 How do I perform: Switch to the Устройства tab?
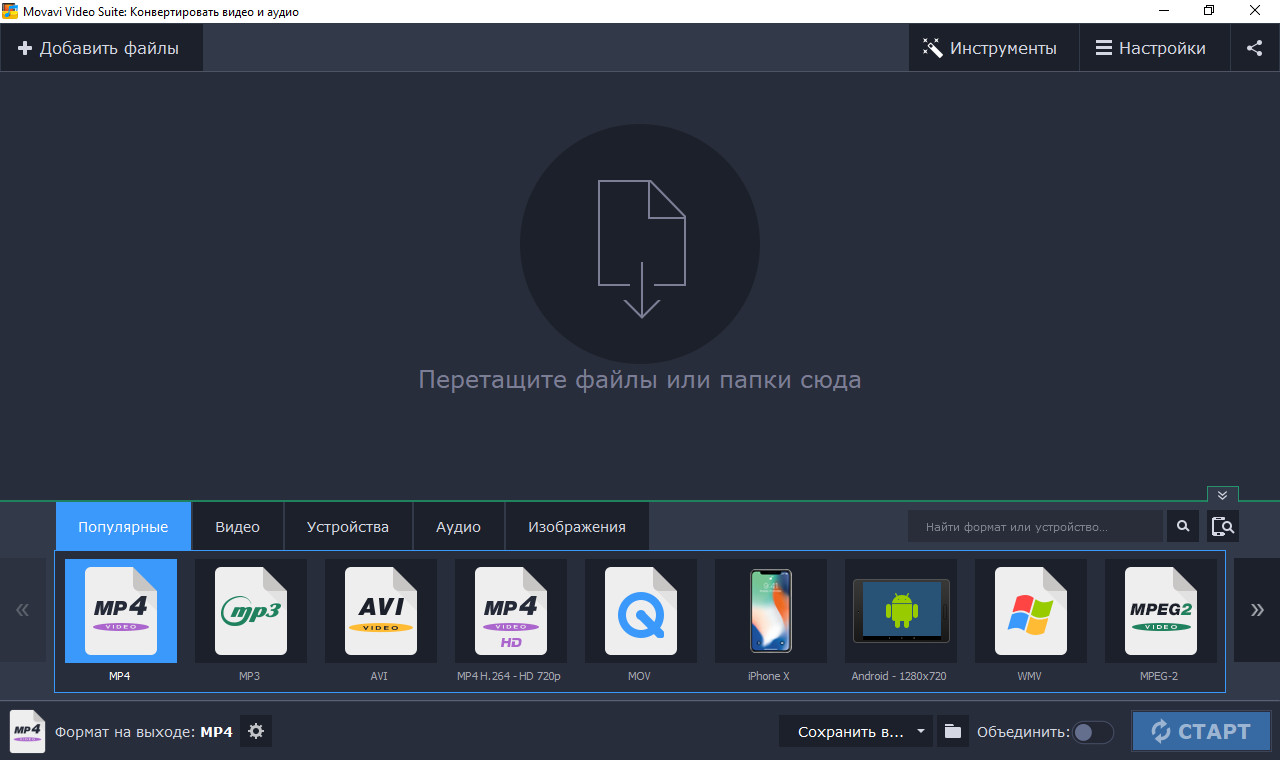pos(348,527)
